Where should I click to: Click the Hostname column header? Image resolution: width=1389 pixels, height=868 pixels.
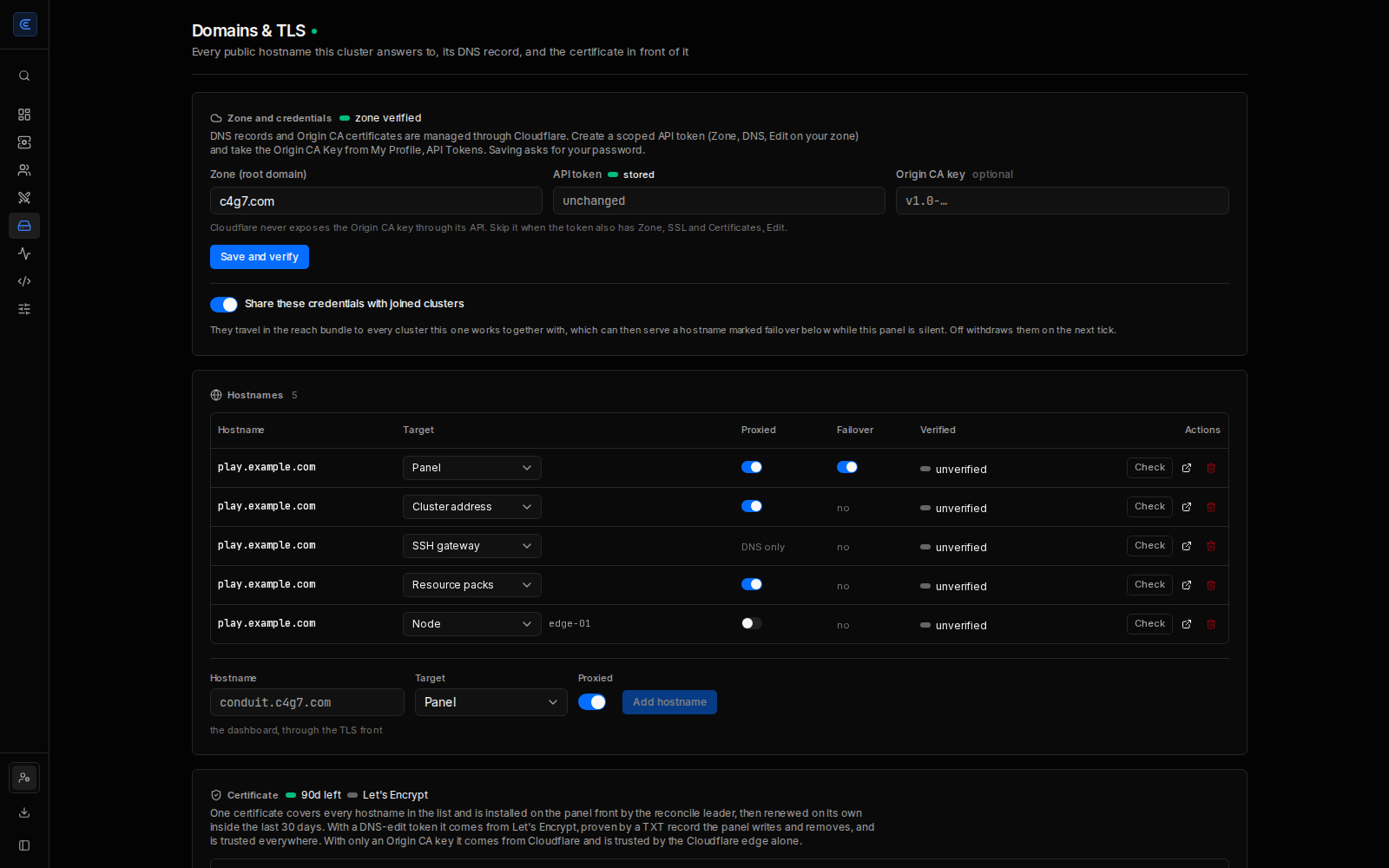coord(241,430)
